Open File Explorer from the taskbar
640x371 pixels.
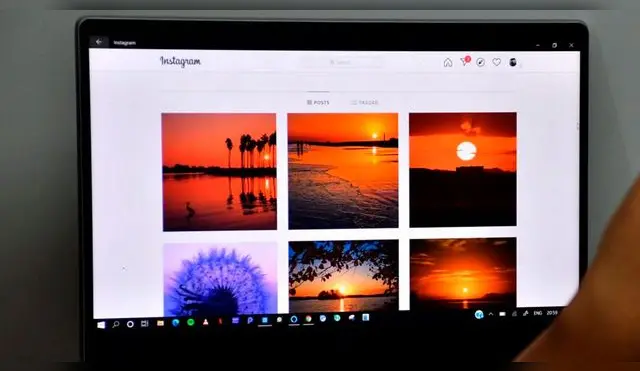160,323
